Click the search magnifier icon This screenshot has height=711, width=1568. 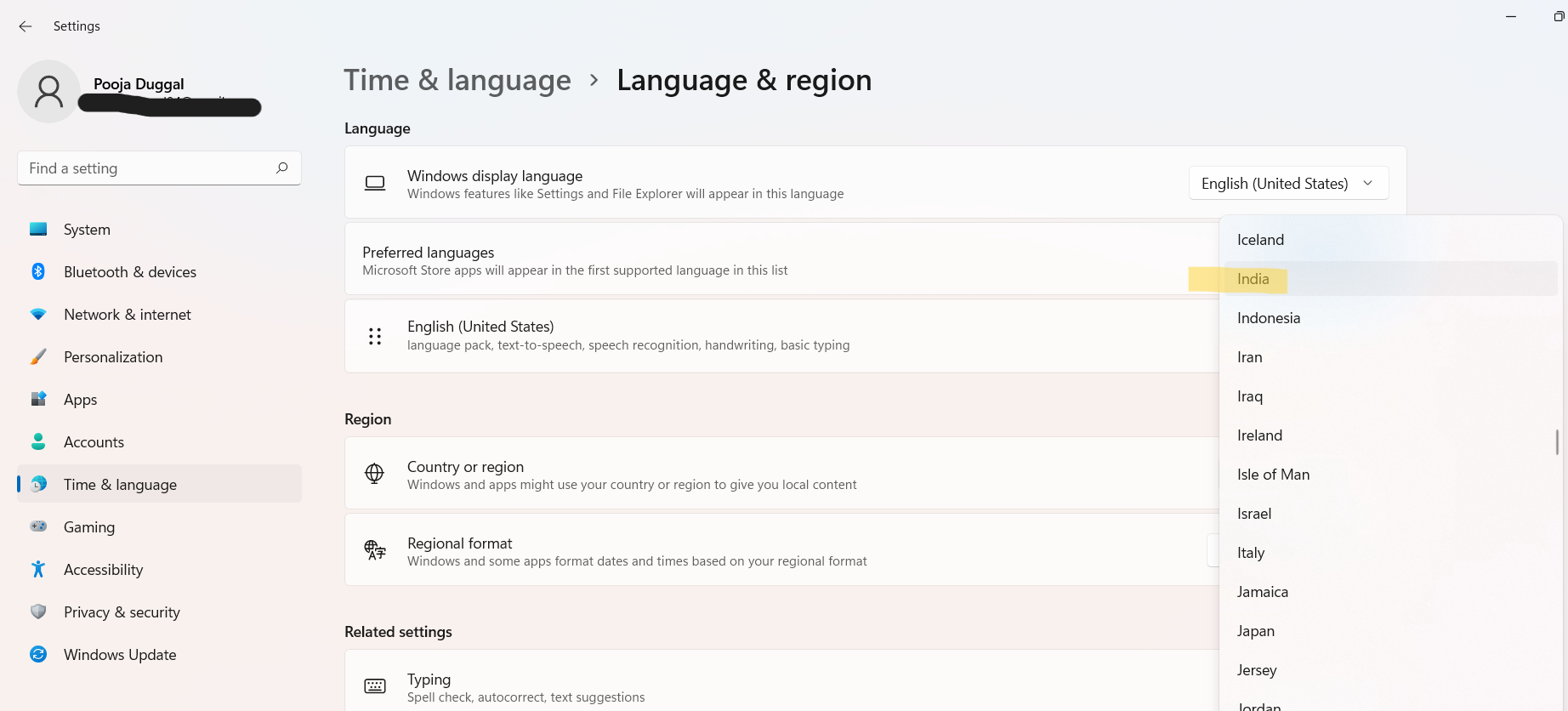(x=282, y=168)
